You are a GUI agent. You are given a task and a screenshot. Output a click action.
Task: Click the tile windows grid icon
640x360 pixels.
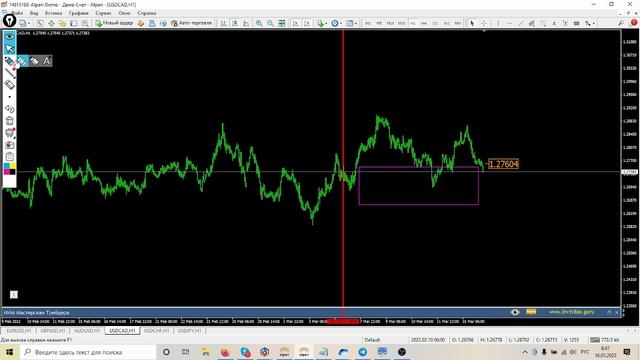tap(282, 23)
